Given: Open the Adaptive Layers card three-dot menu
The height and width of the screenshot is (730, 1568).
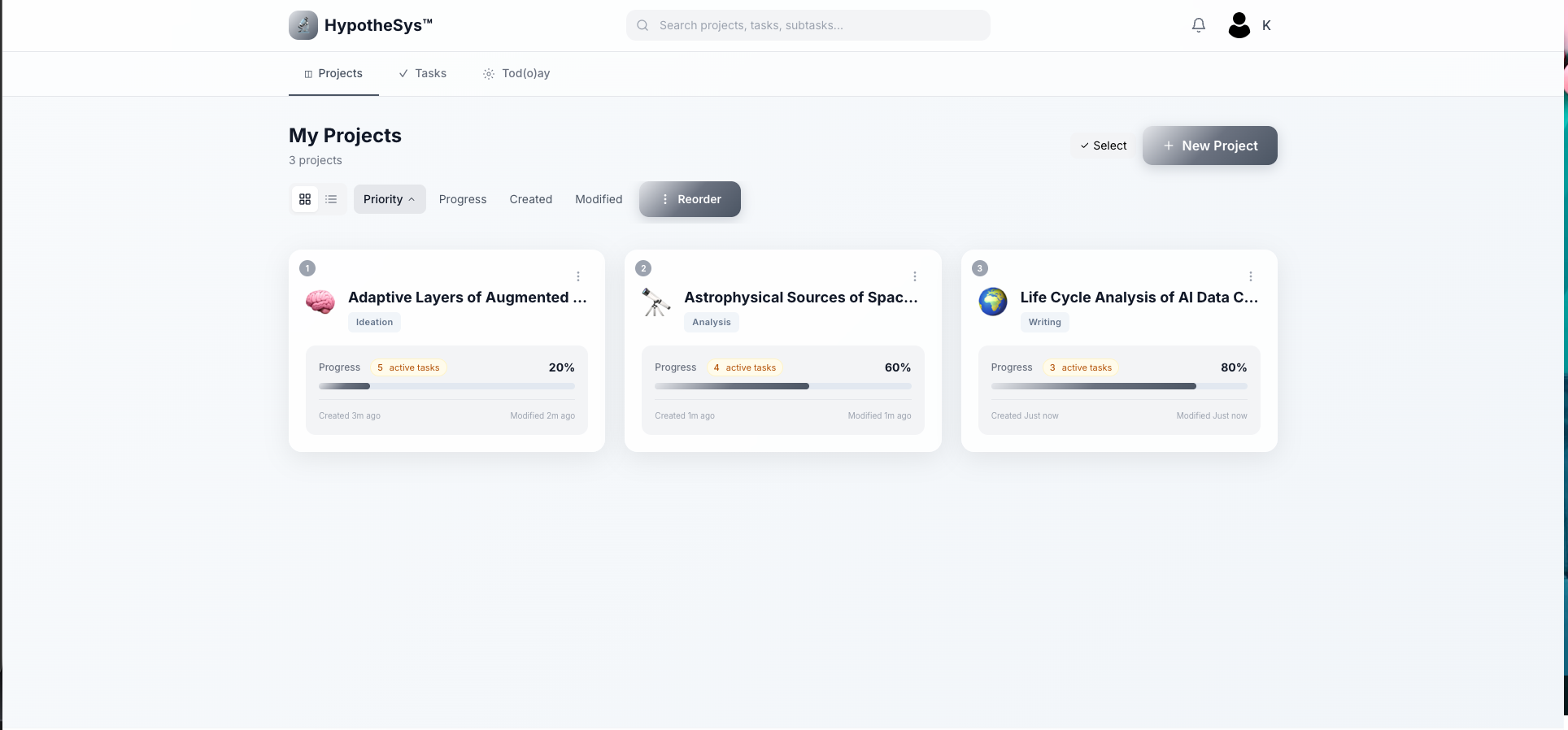Looking at the screenshot, I should point(578,276).
